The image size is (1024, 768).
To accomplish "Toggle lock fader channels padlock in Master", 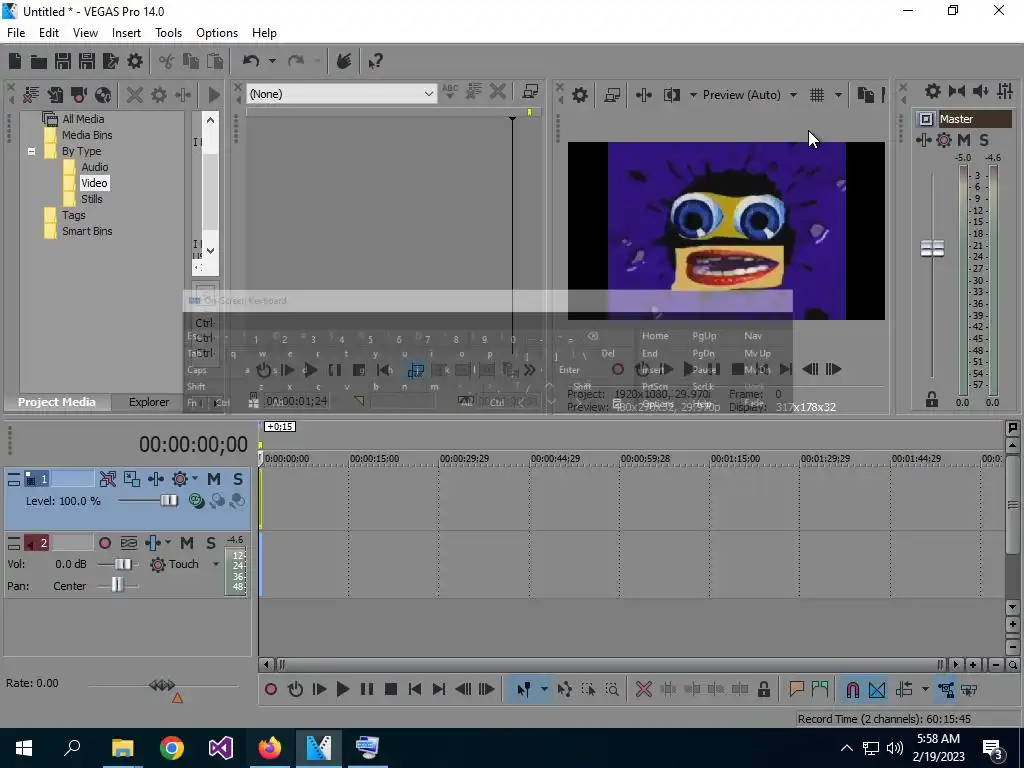I will point(932,400).
